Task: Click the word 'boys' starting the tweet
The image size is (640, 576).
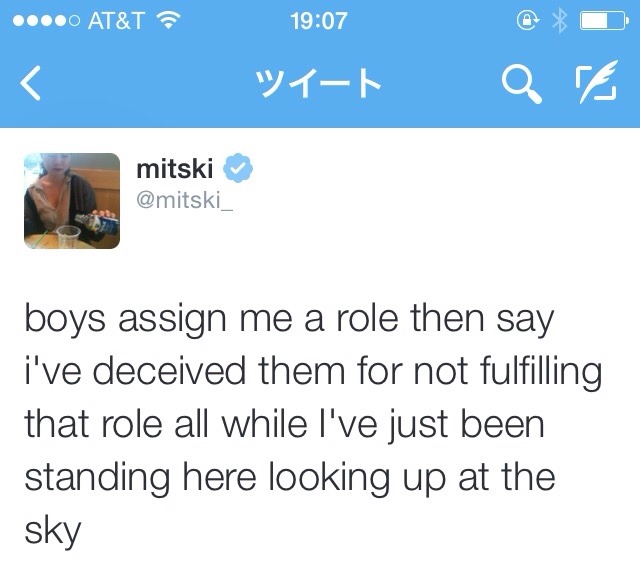Action: point(66,323)
